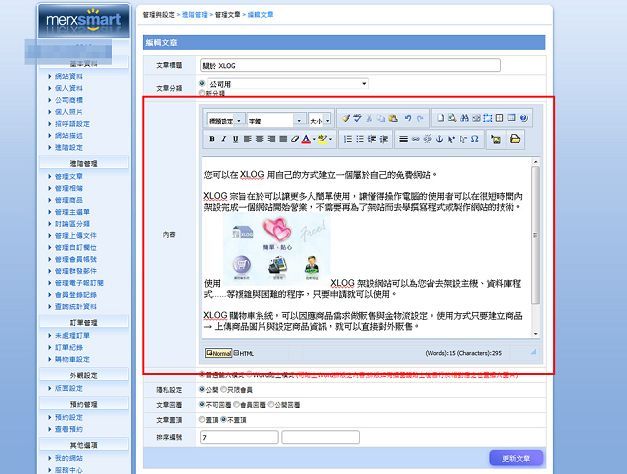This screenshot has width=627, height=474.
Task: Open highlight color dropdown arrow
Action: pos(330,139)
